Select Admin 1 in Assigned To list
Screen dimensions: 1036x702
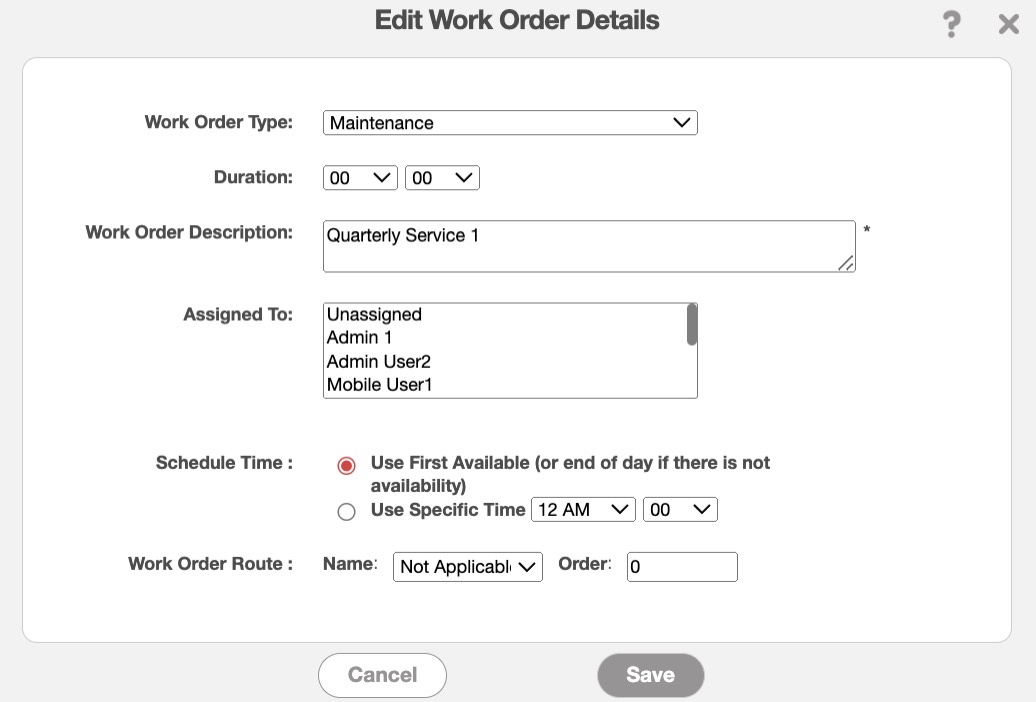[360, 338]
